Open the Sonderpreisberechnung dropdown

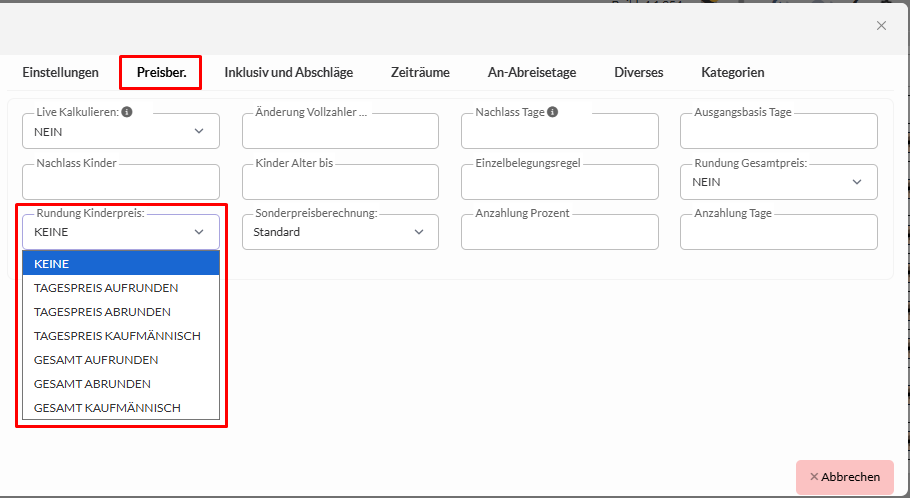339,232
